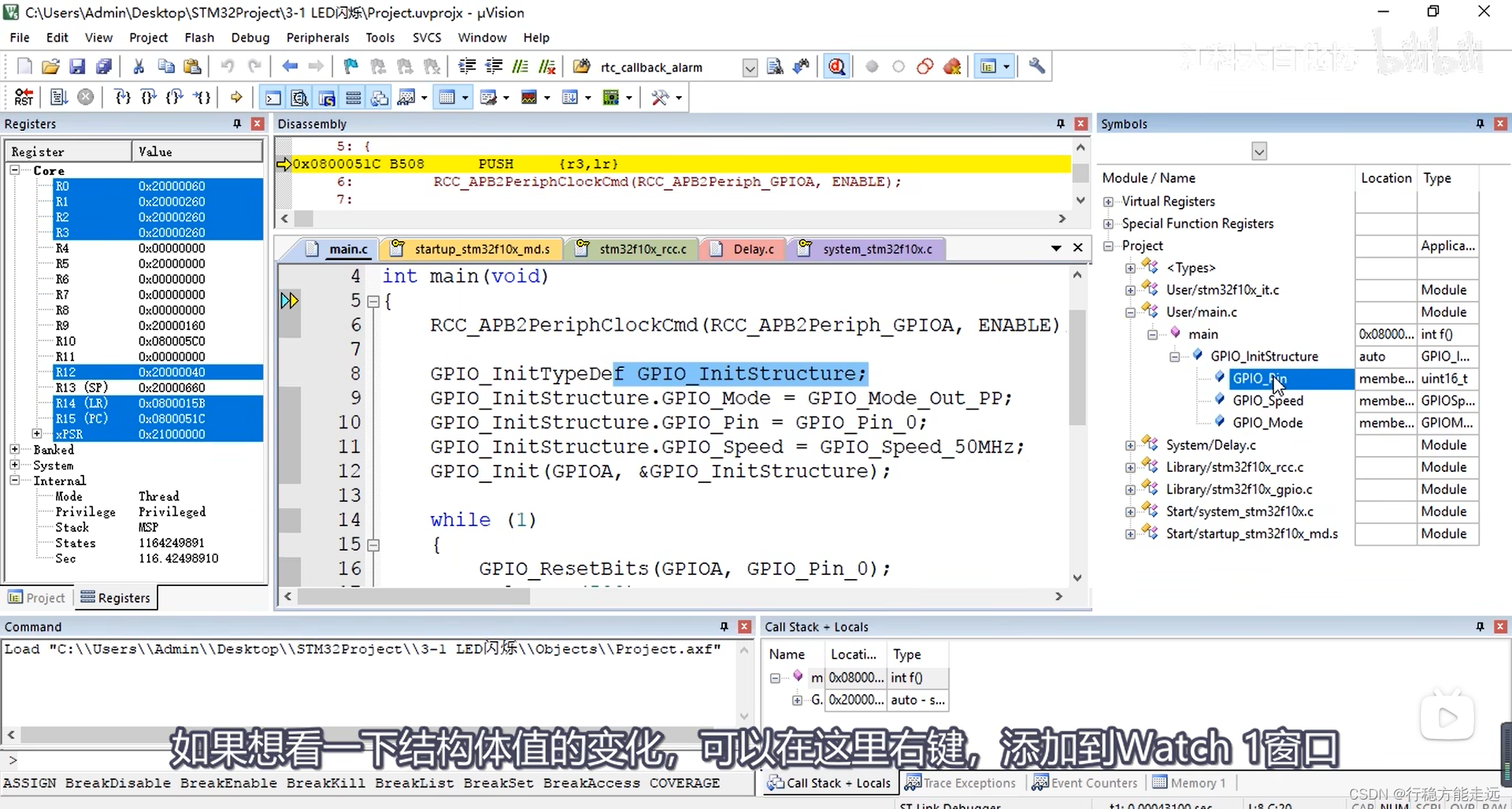Click the Find icon next to the search combo box
Image resolution: width=1512 pixels, height=809 pixels.
pos(775,67)
